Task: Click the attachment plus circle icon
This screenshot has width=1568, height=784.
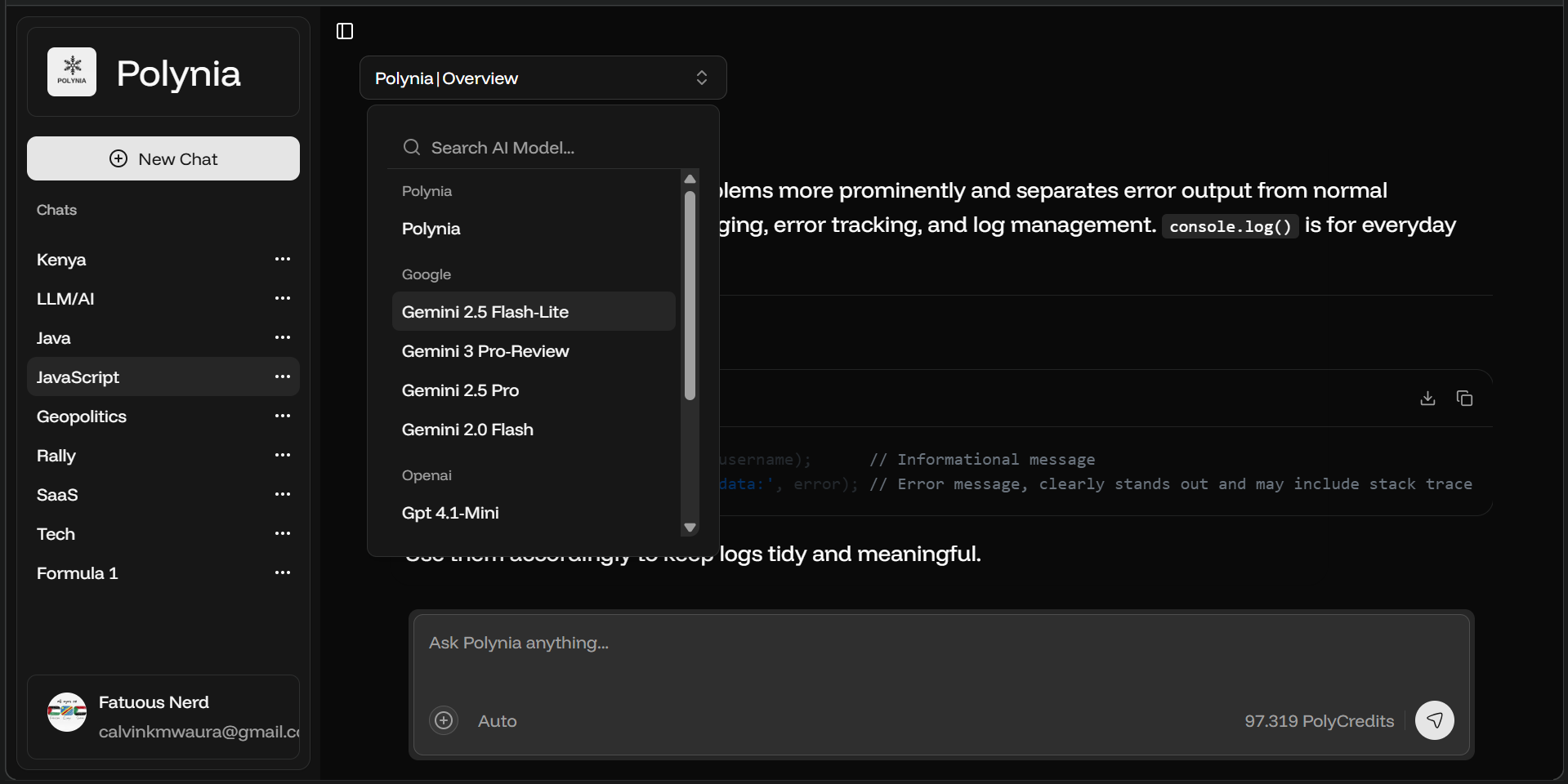Action: pos(444,720)
